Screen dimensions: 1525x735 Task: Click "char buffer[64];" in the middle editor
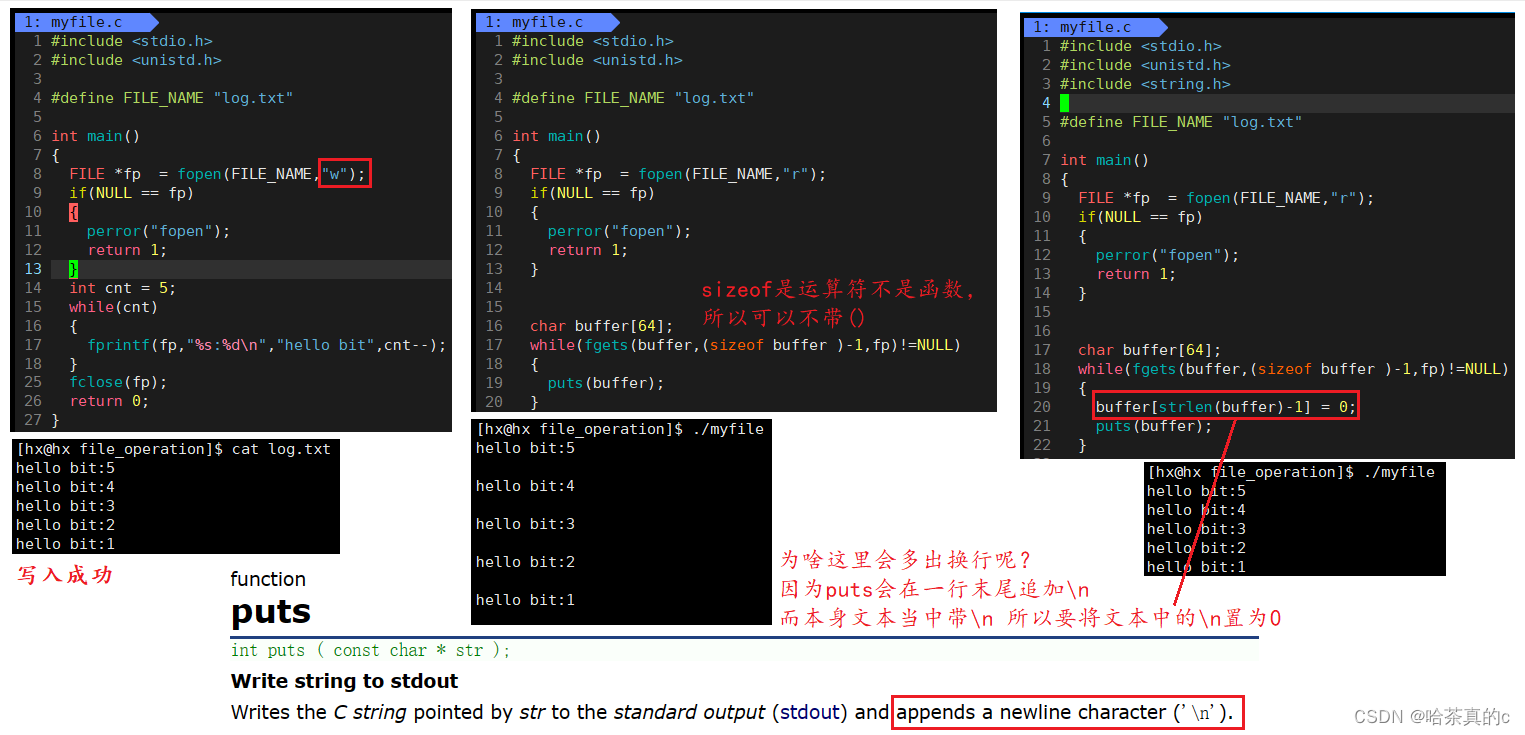tap(601, 326)
